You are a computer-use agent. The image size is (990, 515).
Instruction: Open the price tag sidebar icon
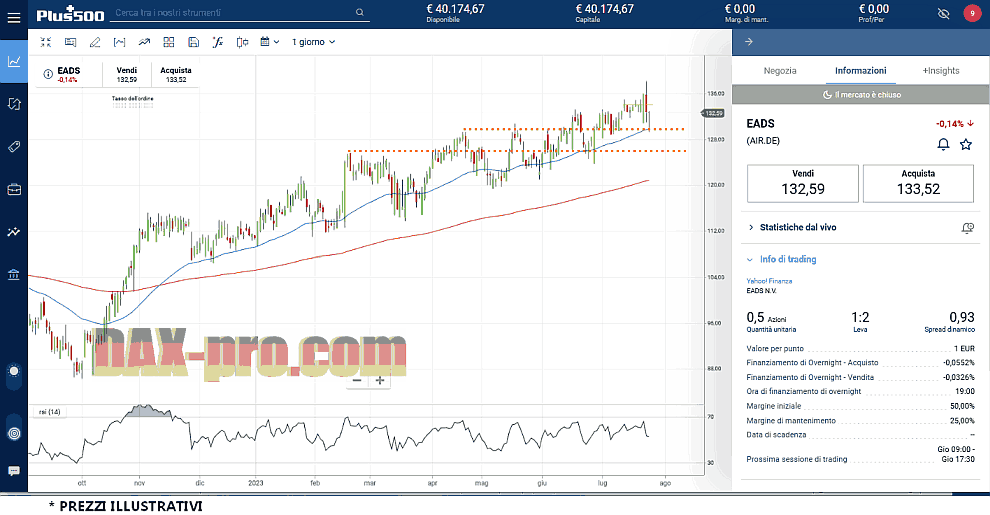pos(14,146)
